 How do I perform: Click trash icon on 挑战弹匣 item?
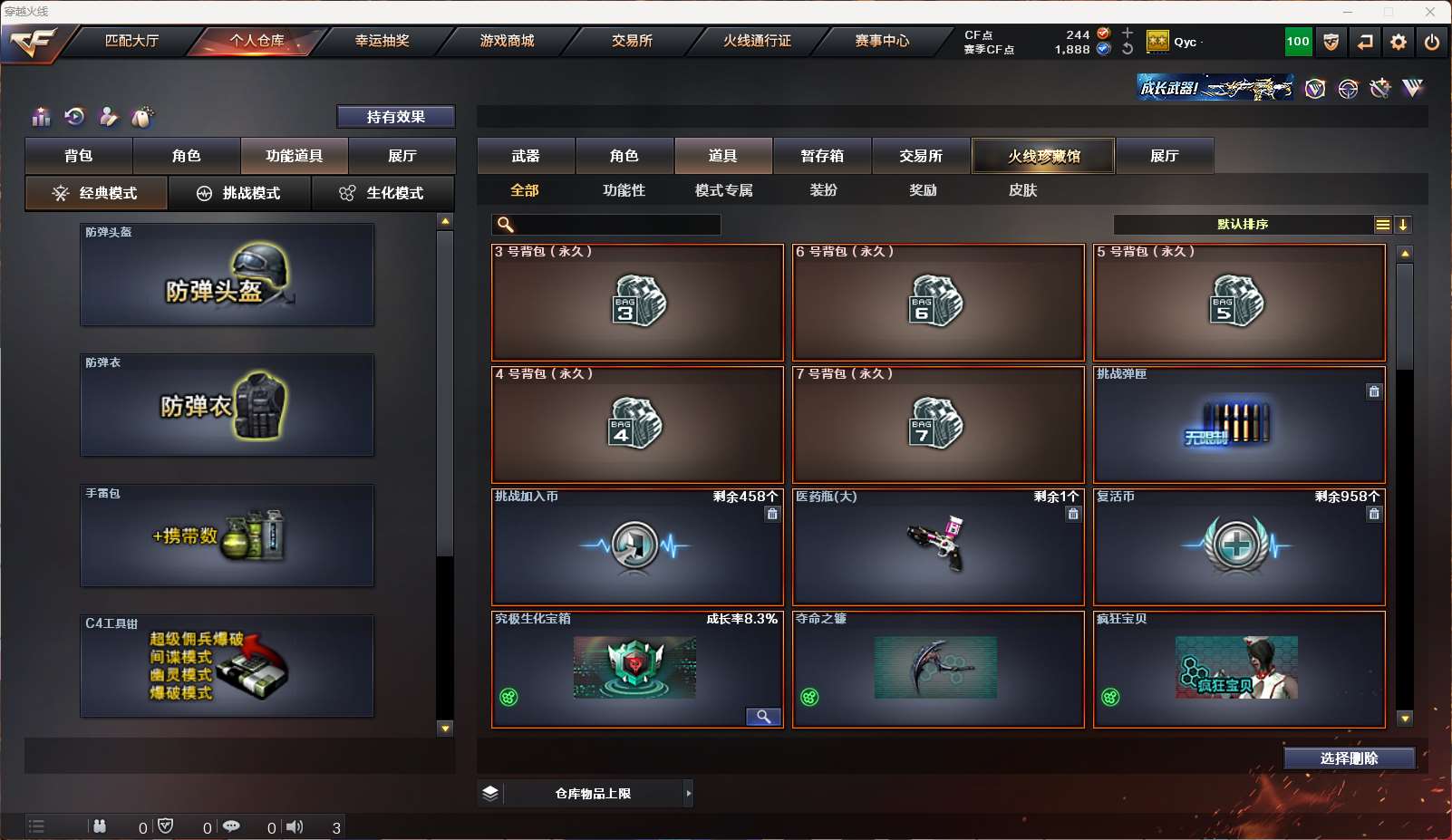[1374, 391]
